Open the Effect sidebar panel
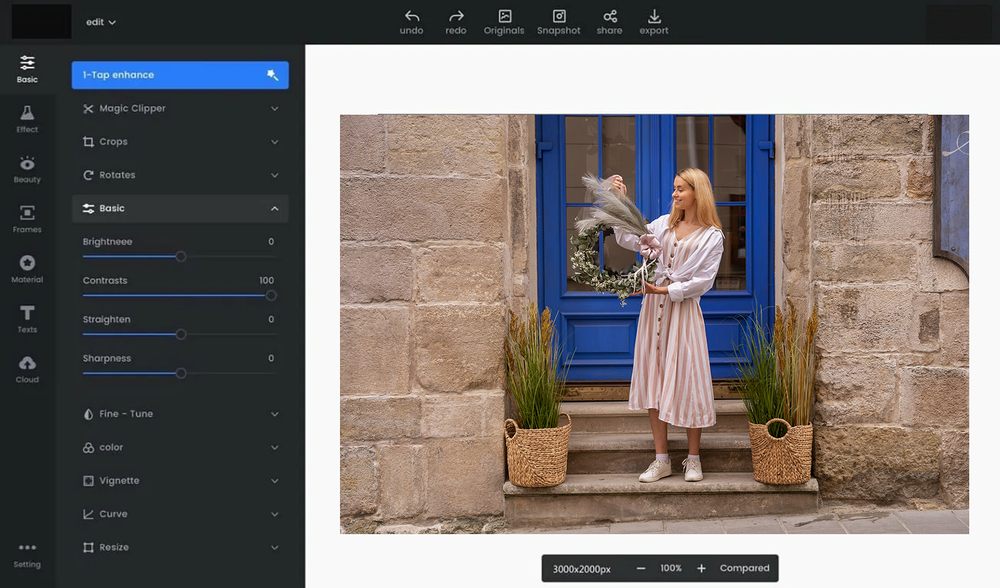Viewport: 1000px width, 588px height. pyautogui.click(x=27, y=119)
